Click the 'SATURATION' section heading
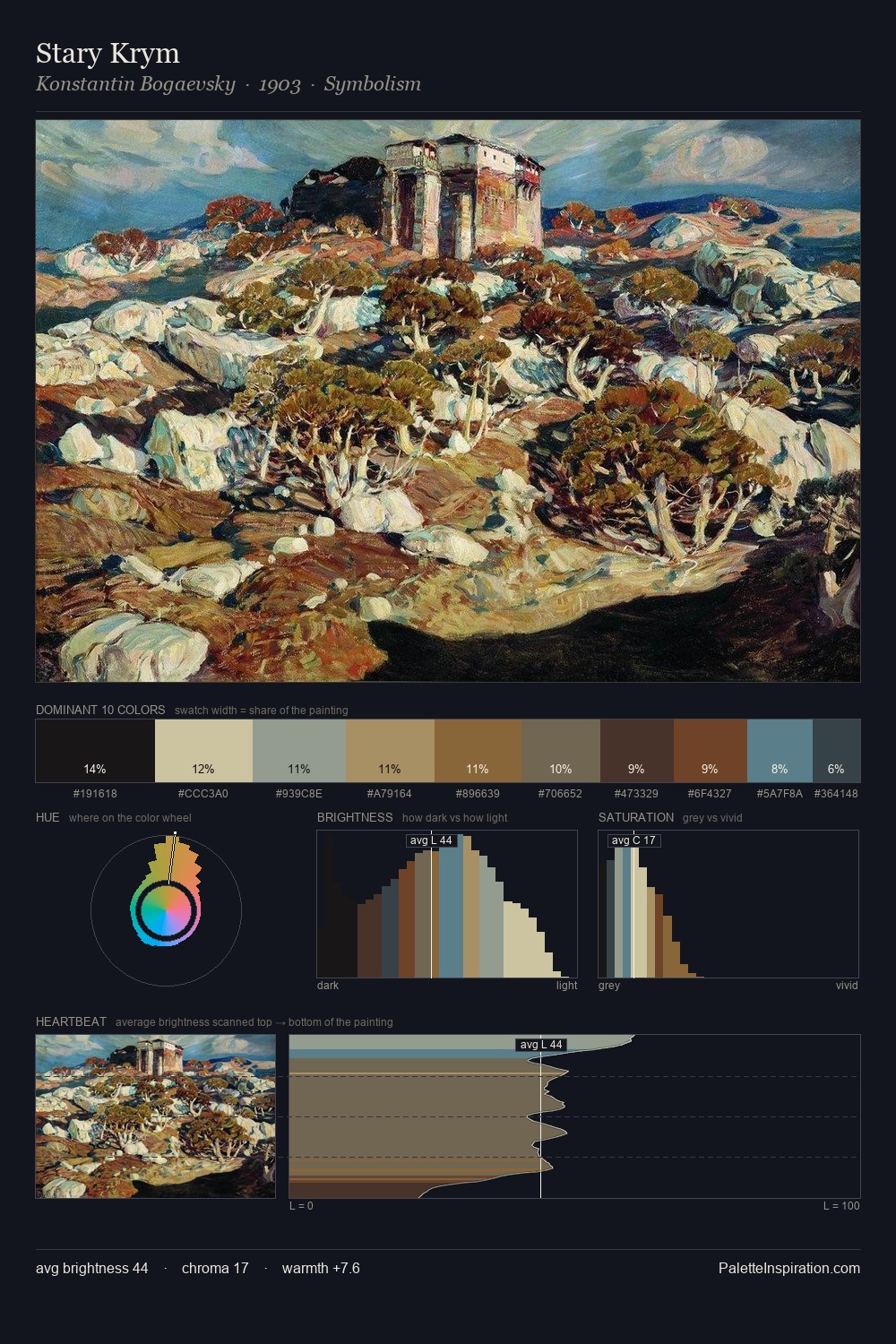 pos(636,817)
